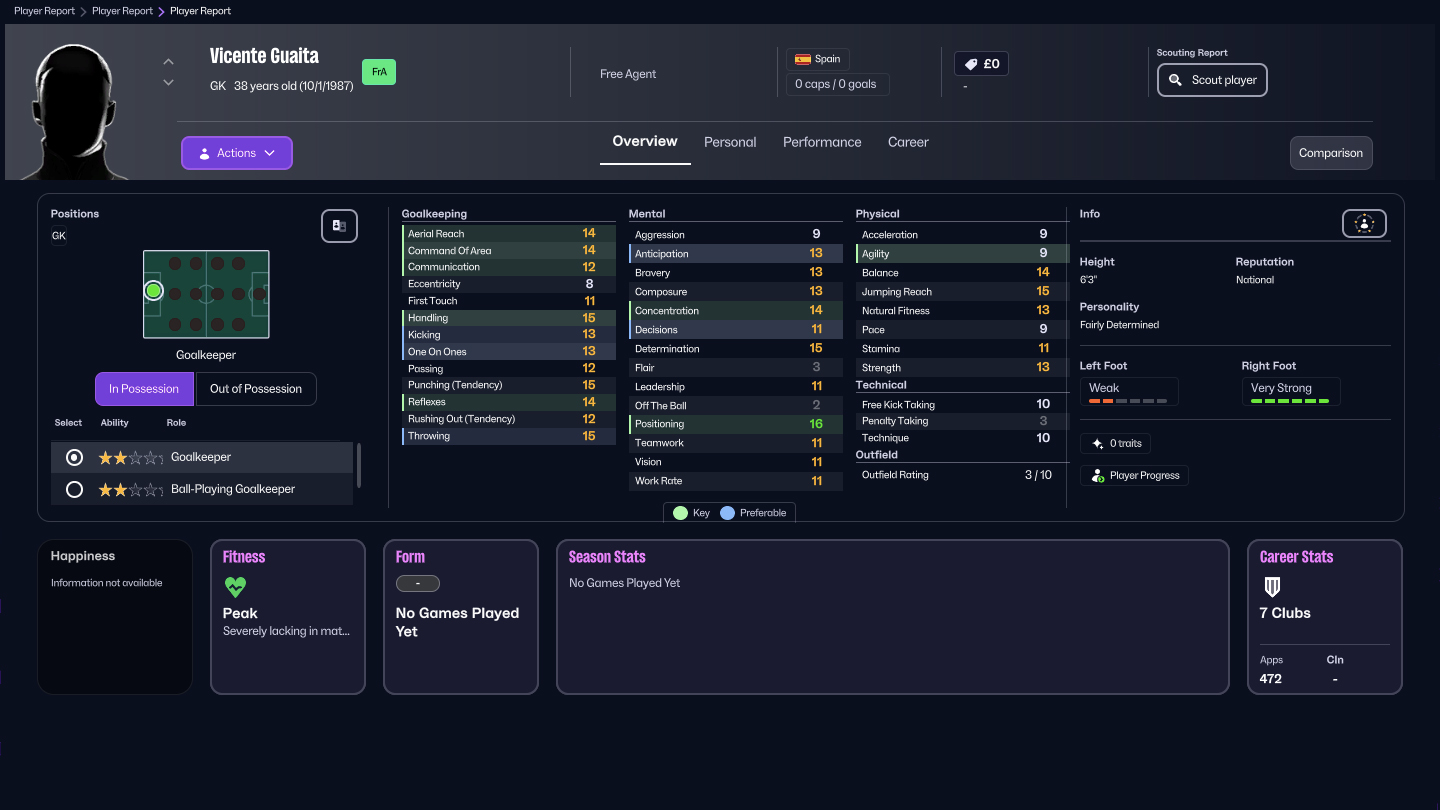The image size is (1440, 810).
Task: Click the Vicente Guaita name heading
Action: tap(265, 56)
